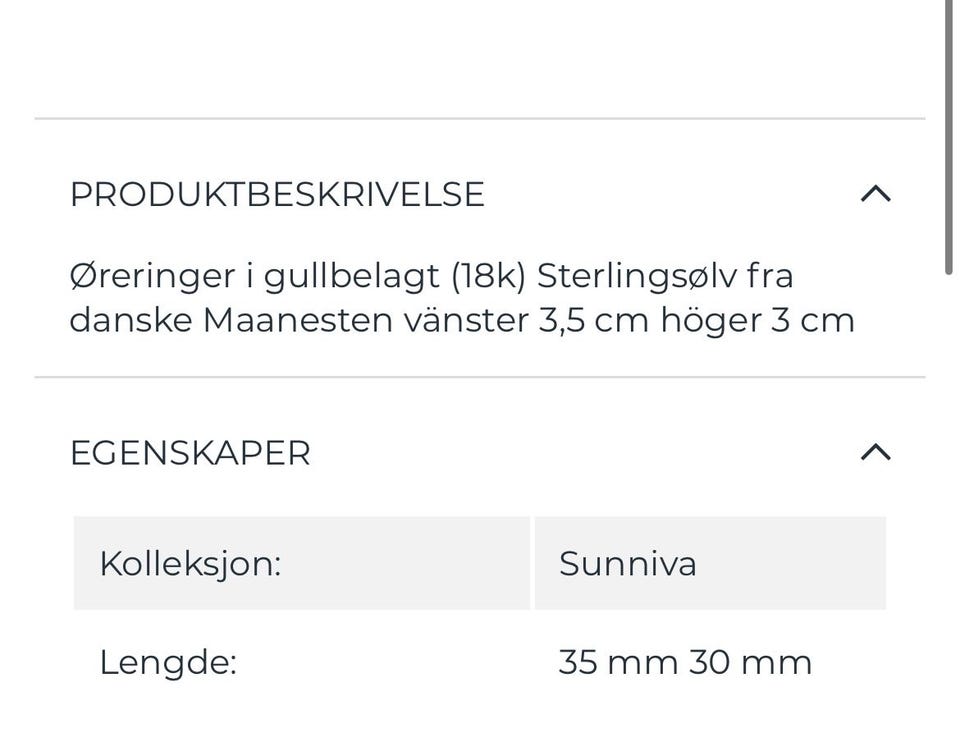This screenshot has width=960, height=742.
Task: Select the 35 mm 30 mm length value
Action: [684, 661]
